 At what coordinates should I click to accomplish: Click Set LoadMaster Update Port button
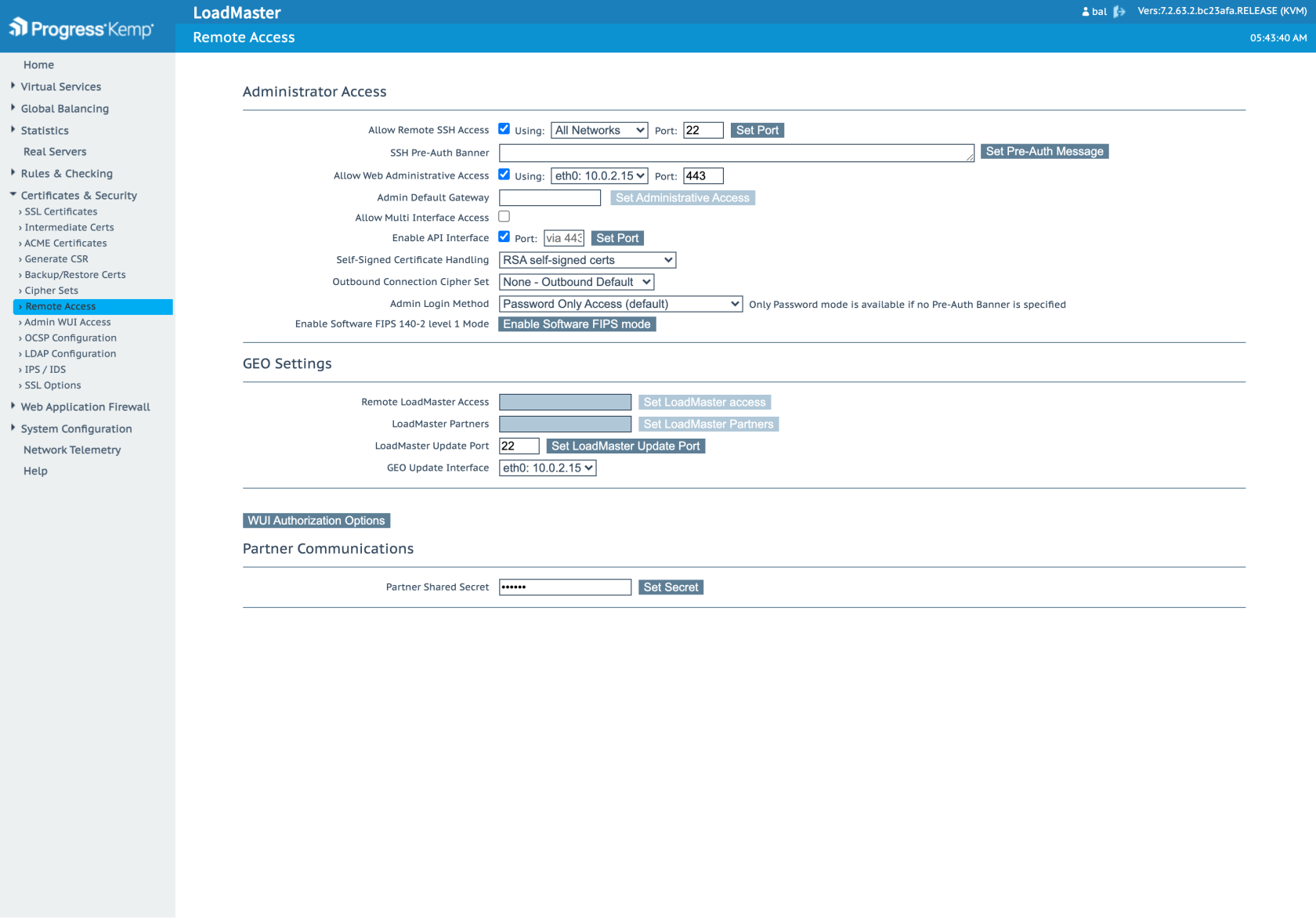[625, 446]
